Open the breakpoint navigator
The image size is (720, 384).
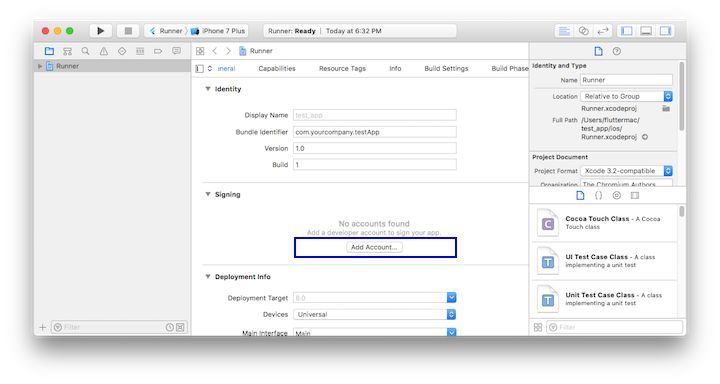[158, 51]
